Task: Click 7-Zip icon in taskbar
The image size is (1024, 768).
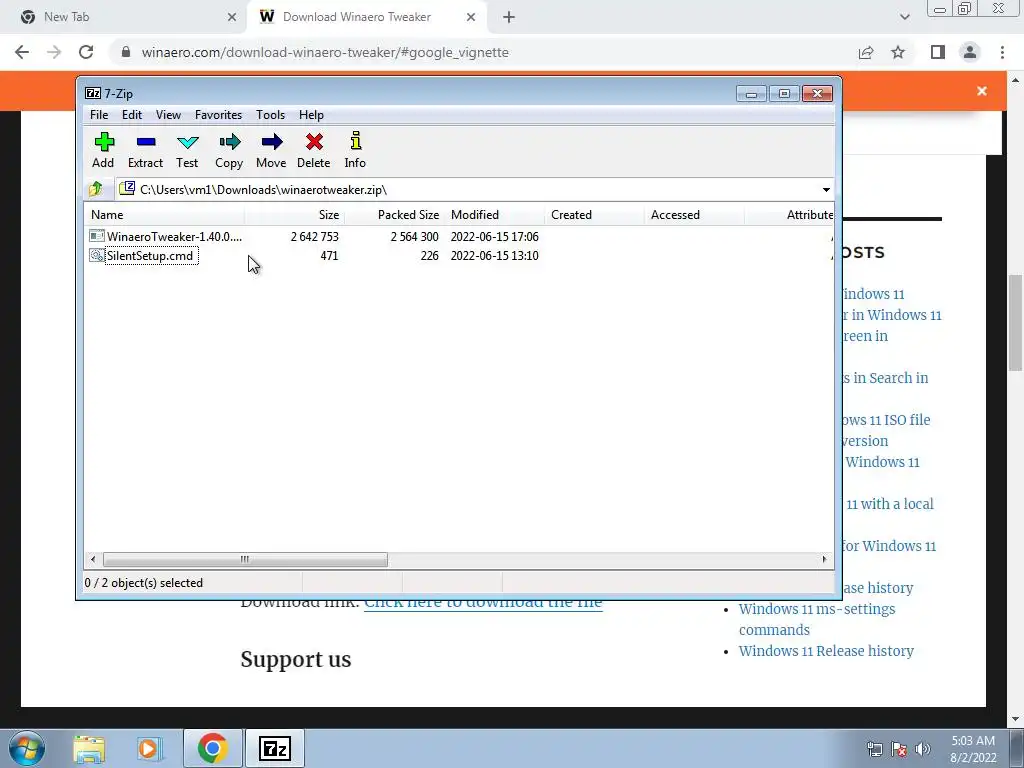Action: click(274, 748)
